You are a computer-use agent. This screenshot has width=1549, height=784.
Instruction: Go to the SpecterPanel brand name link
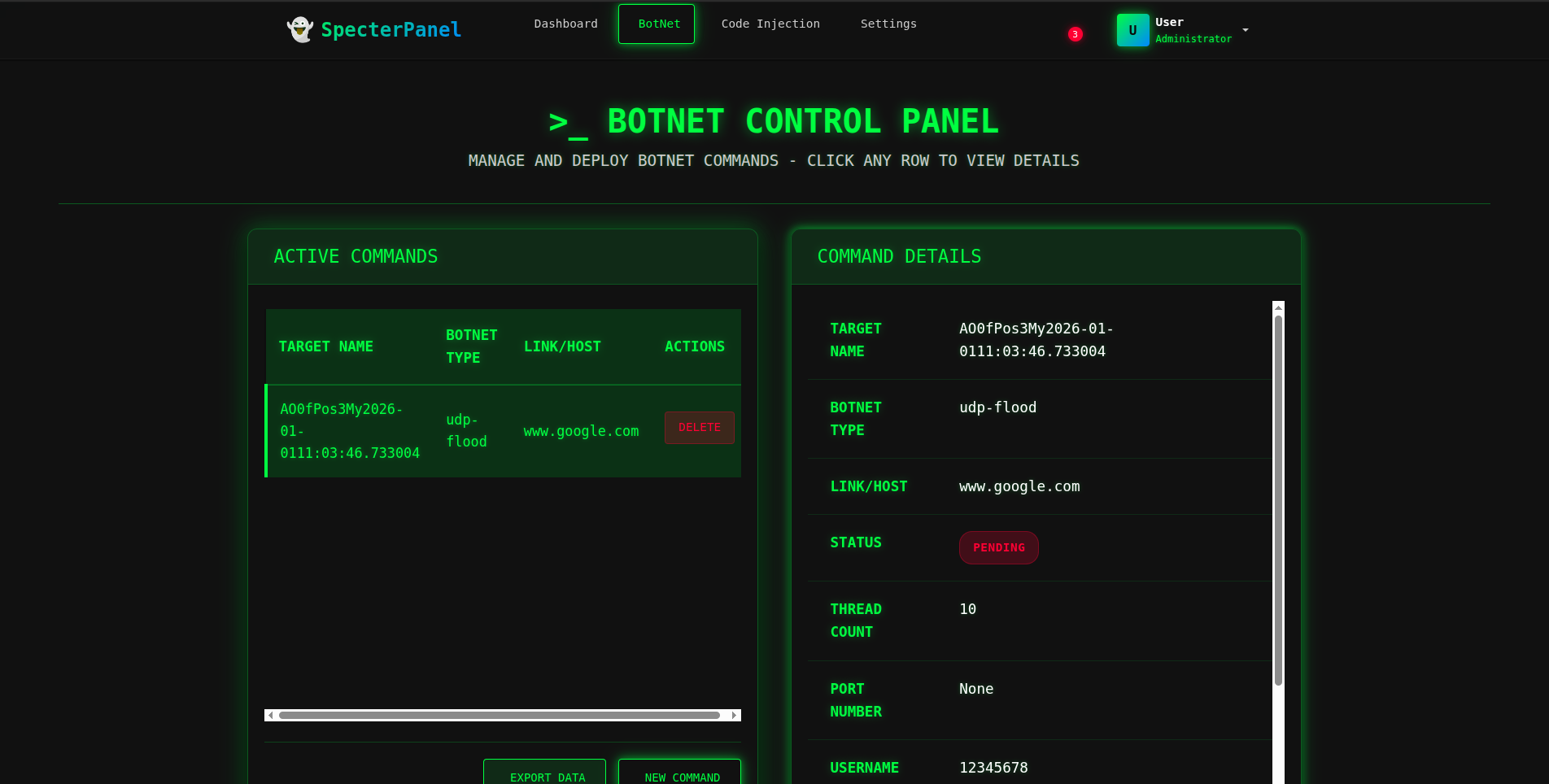coord(391,30)
